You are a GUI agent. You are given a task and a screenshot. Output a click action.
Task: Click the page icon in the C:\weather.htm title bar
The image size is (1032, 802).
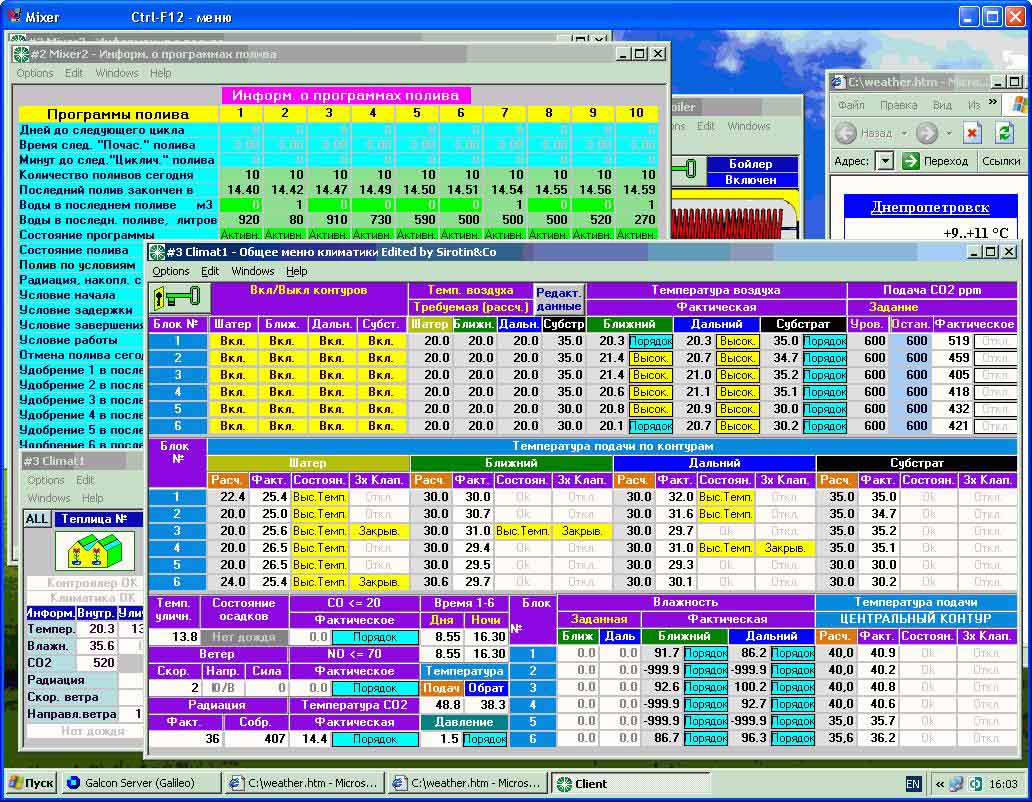[838, 82]
